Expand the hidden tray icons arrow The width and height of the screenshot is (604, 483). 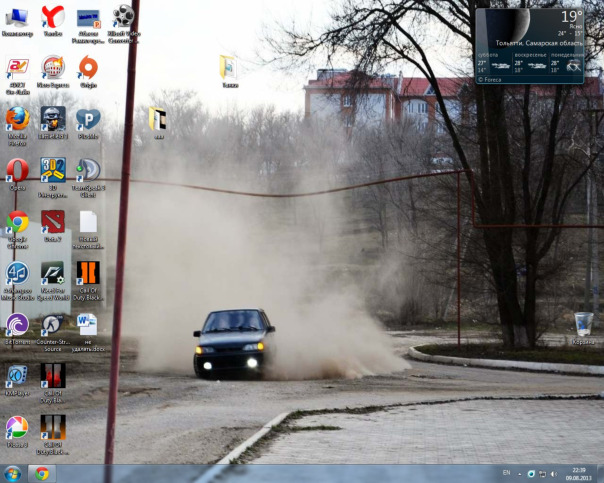(x=519, y=474)
